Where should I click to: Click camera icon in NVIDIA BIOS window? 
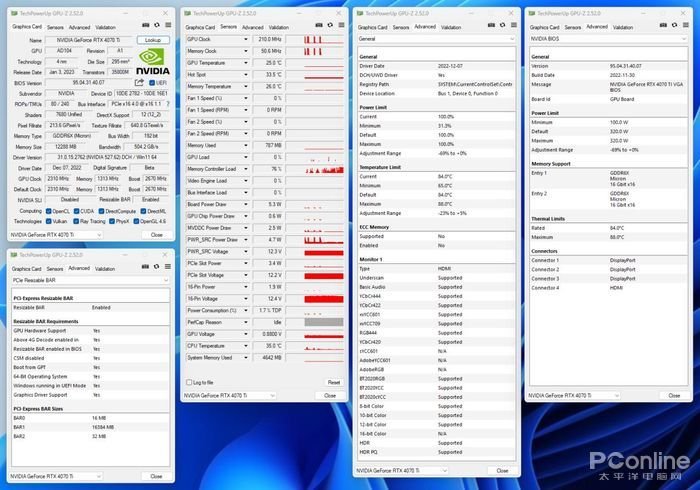[x=663, y=25]
